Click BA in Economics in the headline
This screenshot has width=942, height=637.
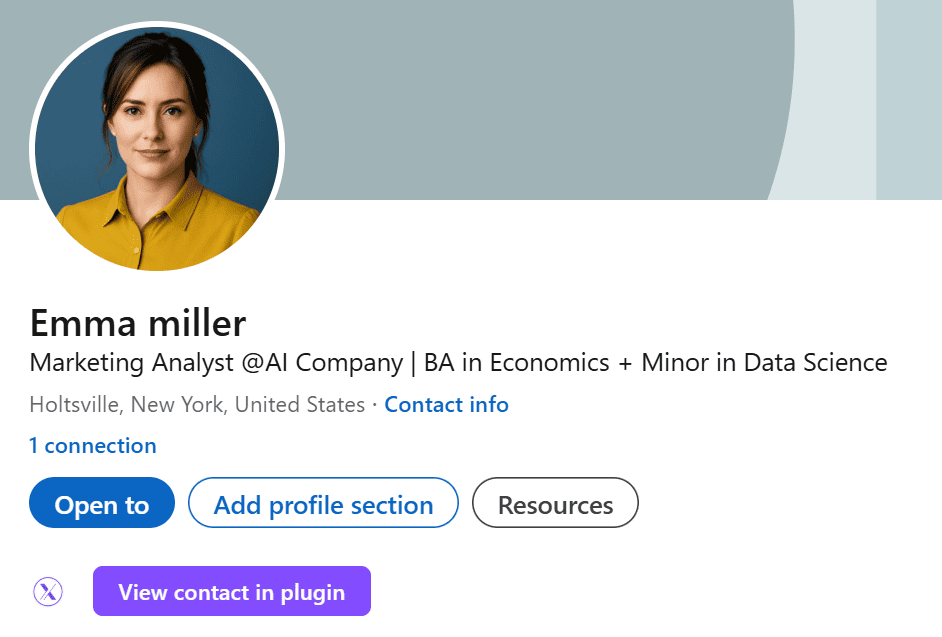[x=516, y=362]
